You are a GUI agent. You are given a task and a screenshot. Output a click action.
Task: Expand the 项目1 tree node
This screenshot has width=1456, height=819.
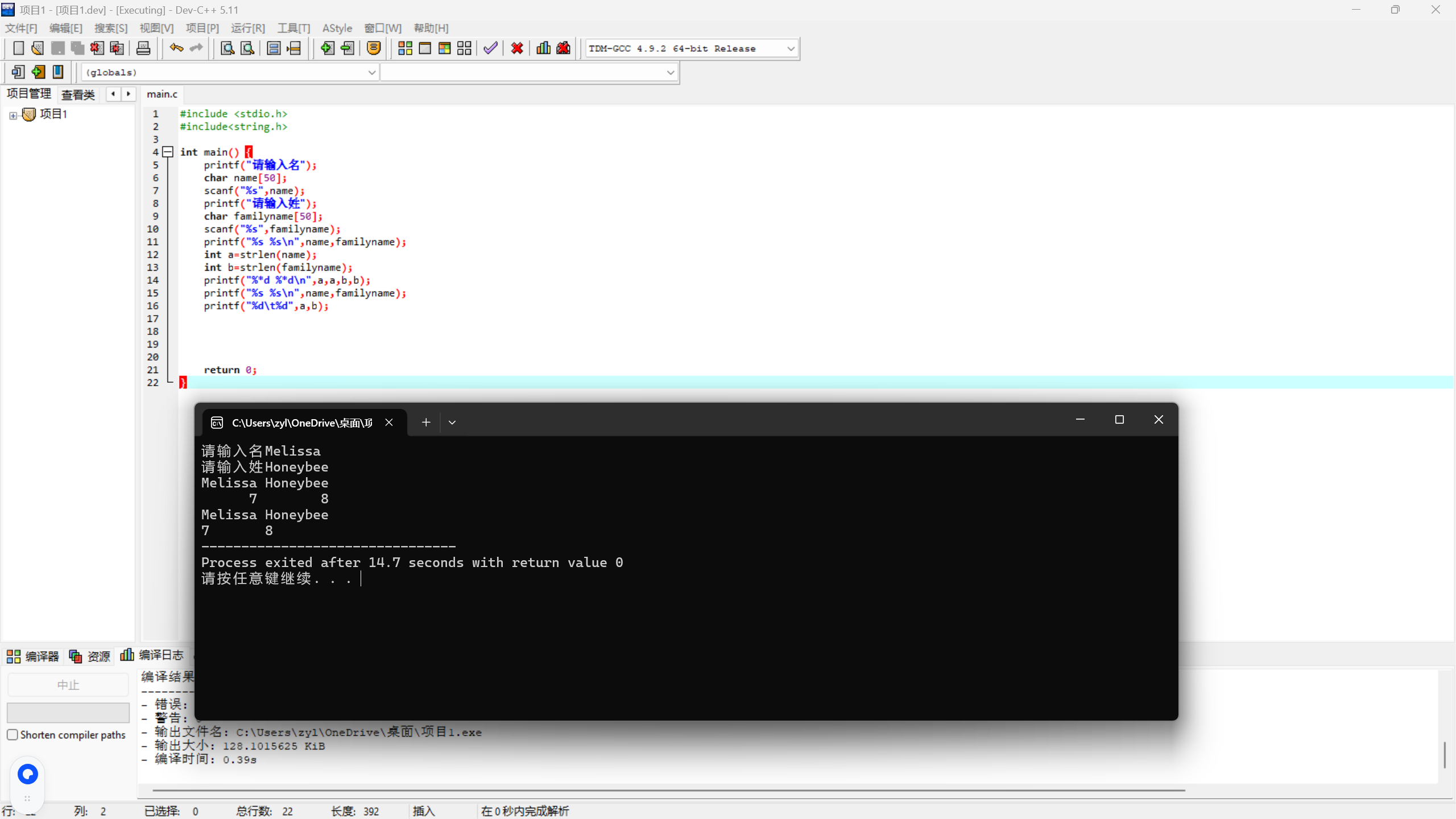(13, 115)
